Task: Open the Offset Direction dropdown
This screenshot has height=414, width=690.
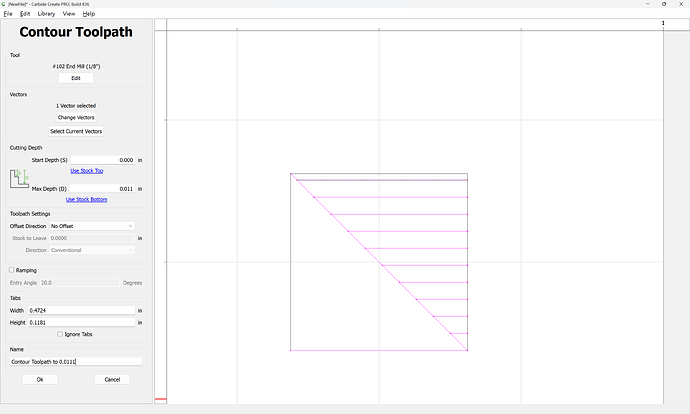Action: 92,226
